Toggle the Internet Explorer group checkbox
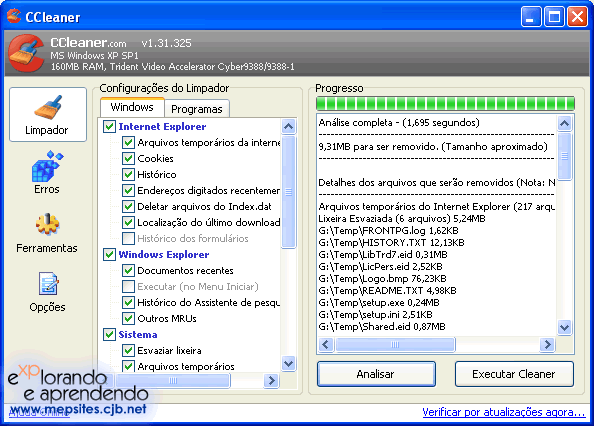The height and width of the screenshot is (426, 594). [x=109, y=126]
